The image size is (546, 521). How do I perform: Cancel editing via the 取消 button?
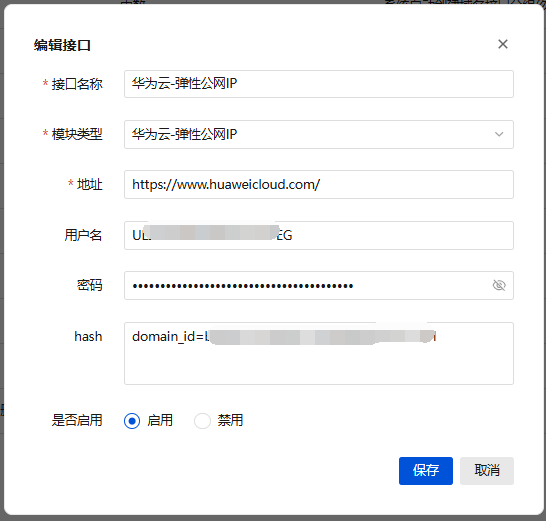(486, 471)
